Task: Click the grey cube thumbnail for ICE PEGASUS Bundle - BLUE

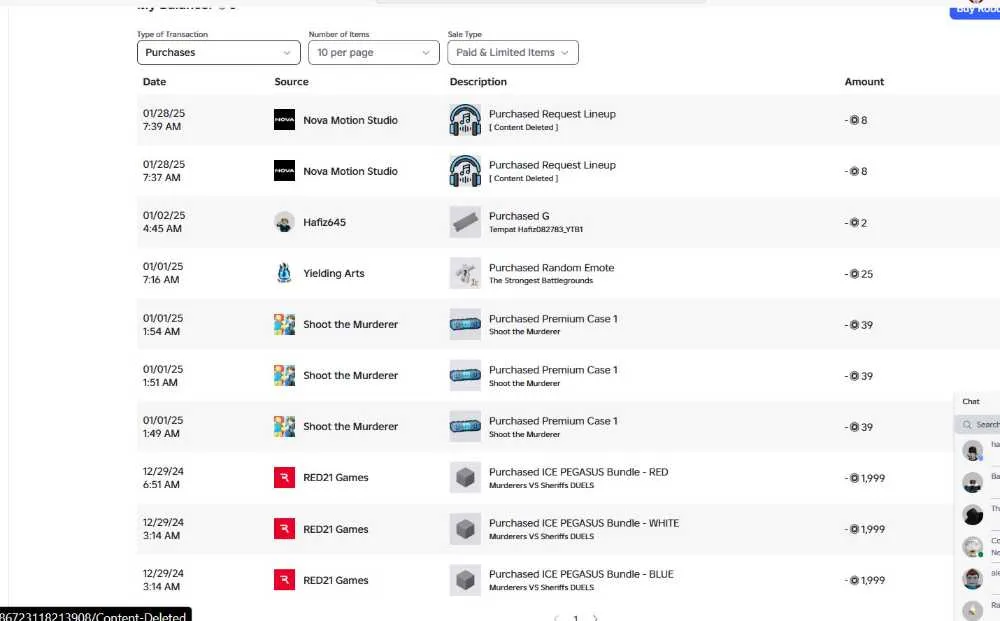Action: pyautogui.click(x=466, y=580)
